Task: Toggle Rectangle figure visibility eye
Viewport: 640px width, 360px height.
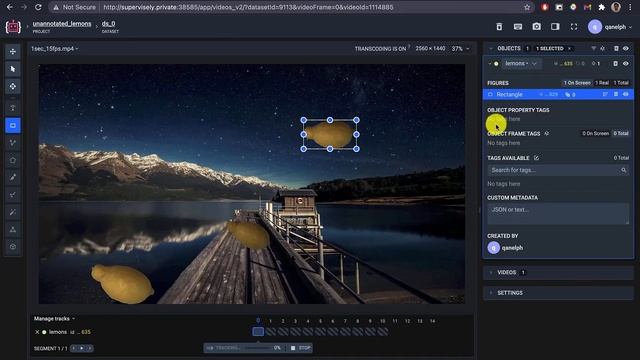Action: [626, 94]
